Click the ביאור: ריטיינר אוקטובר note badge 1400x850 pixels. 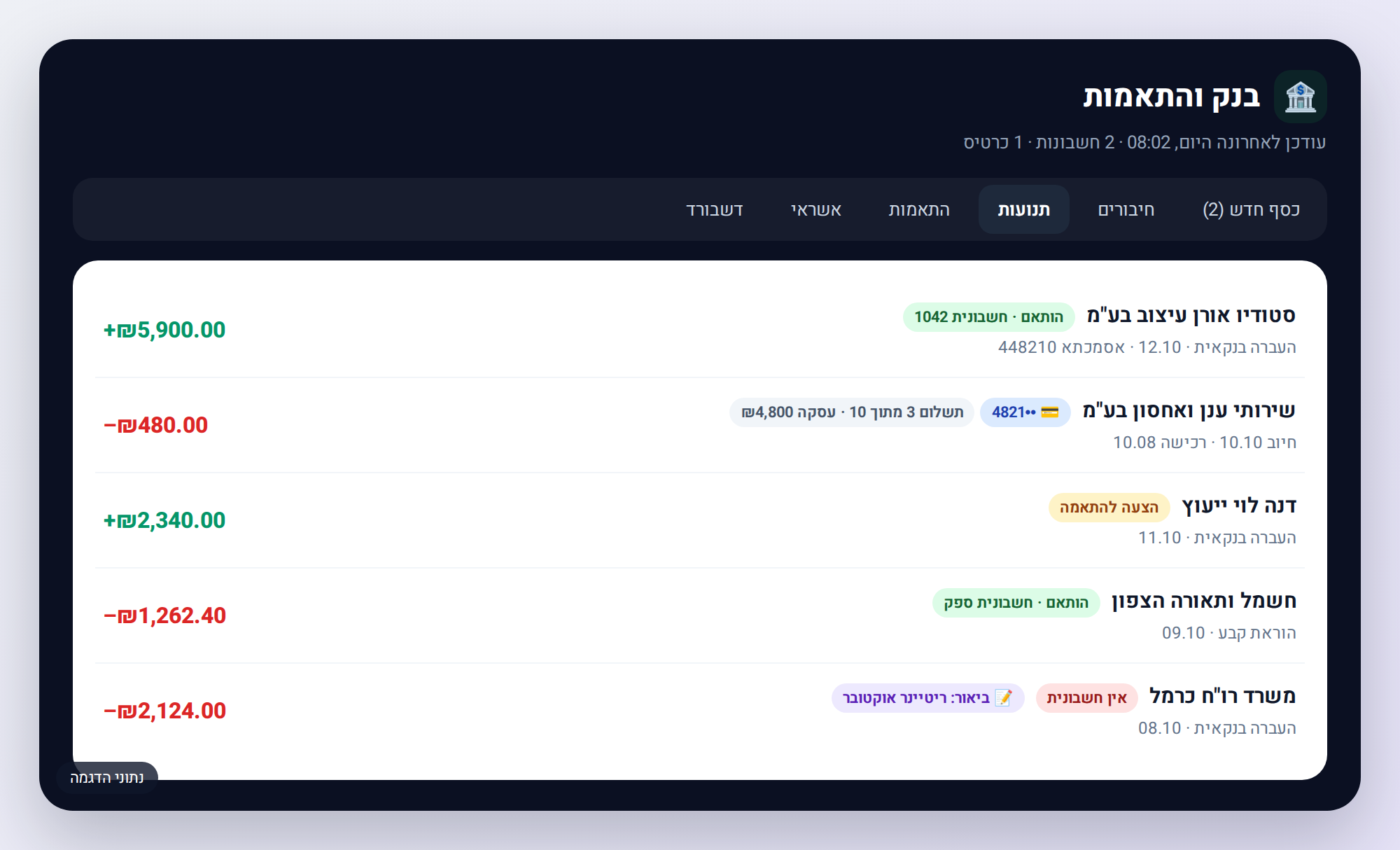pos(927,698)
